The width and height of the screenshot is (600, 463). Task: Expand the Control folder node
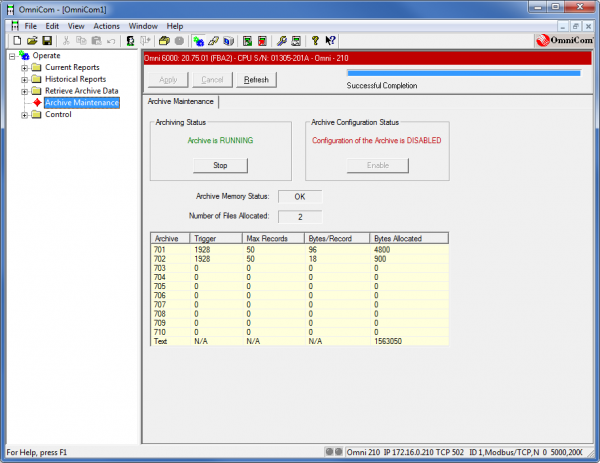(x=24, y=114)
